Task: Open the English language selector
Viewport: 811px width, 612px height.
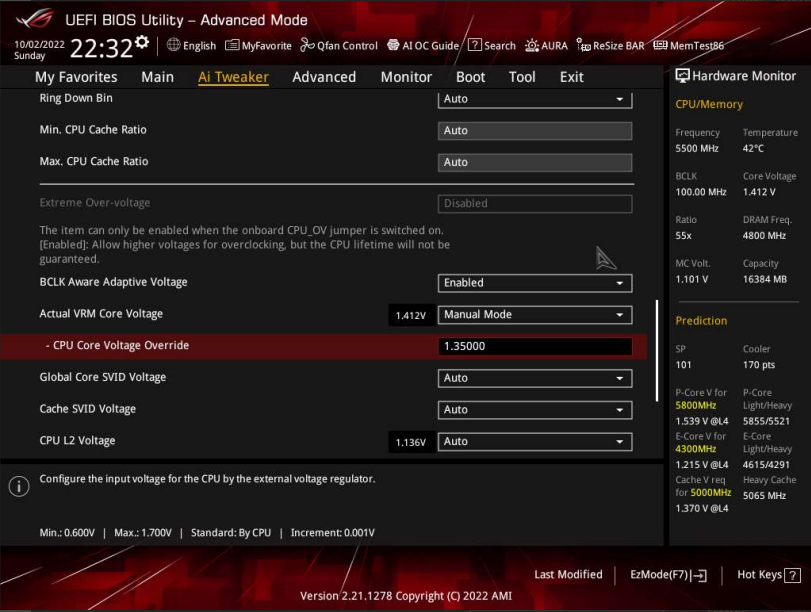Action: [191, 46]
